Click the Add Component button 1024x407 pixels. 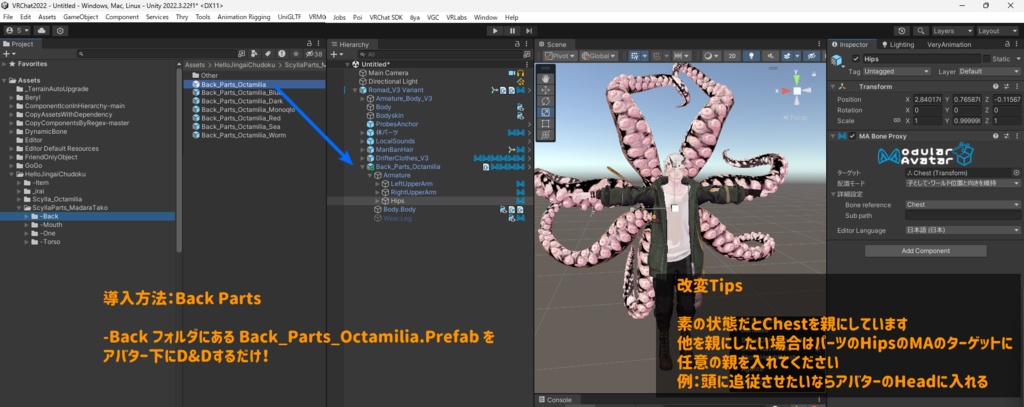pyautogui.click(x=925, y=251)
